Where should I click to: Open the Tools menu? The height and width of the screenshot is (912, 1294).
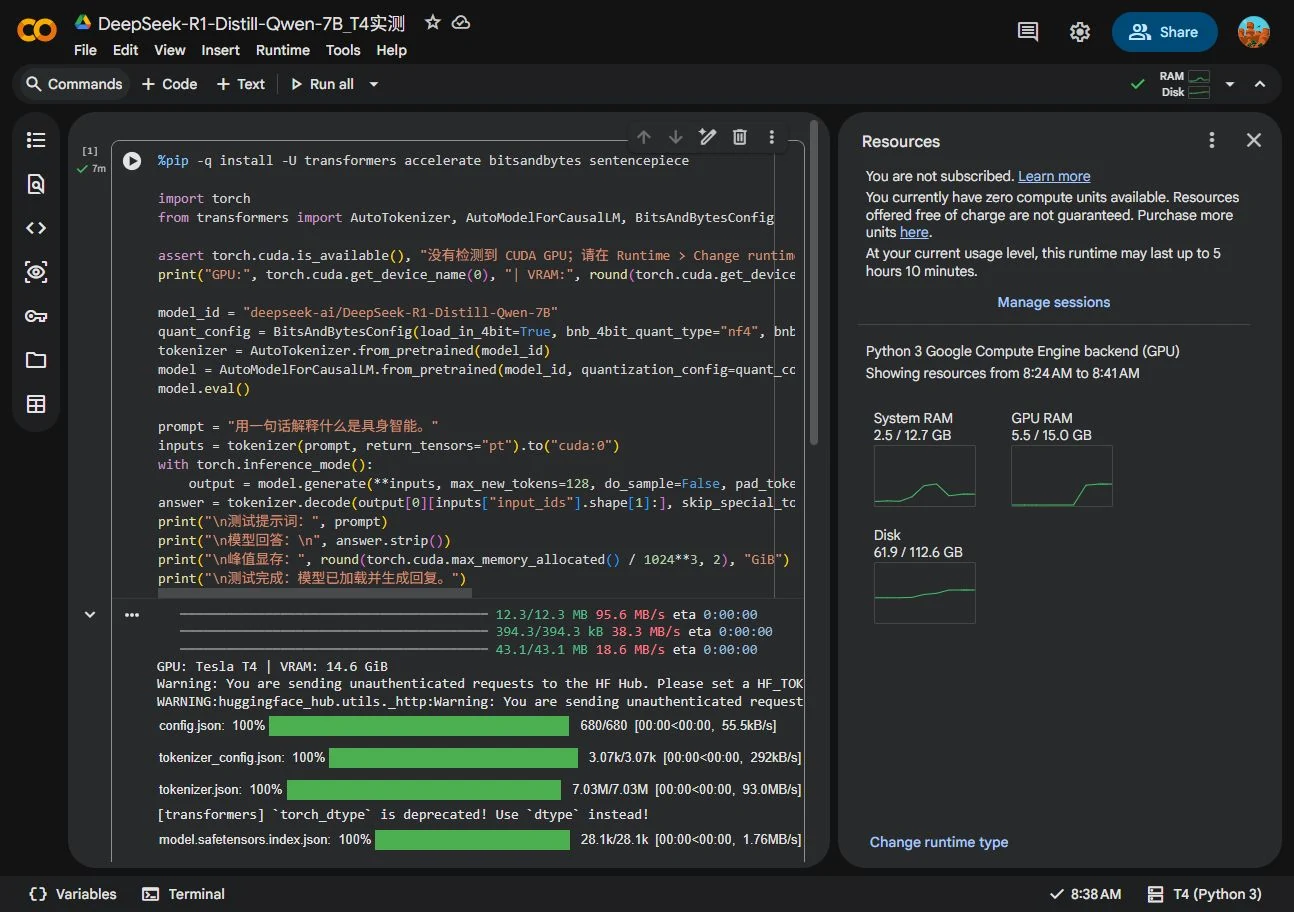(x=343, y=50)
